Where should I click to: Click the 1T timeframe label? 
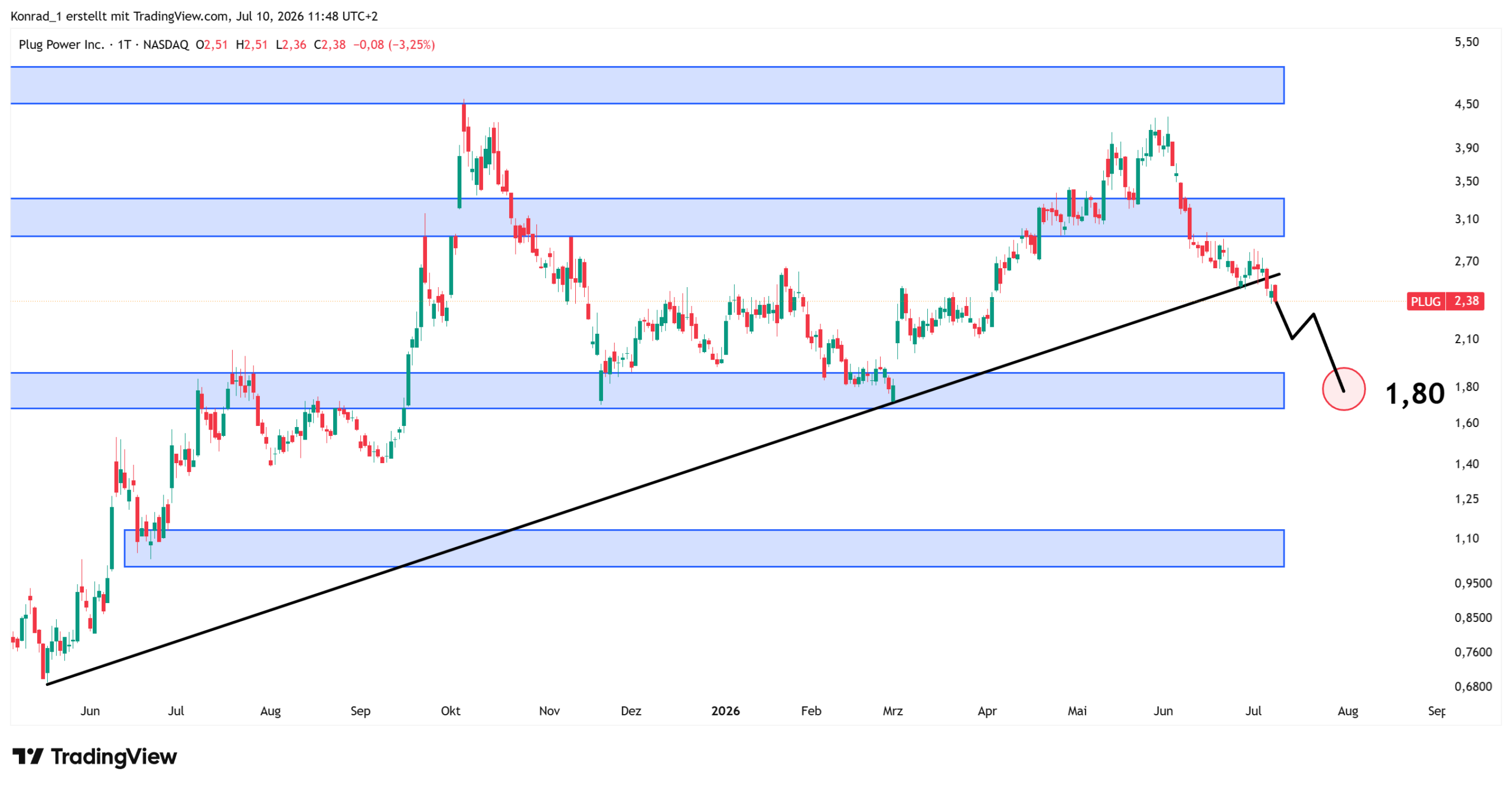[124, 45]
